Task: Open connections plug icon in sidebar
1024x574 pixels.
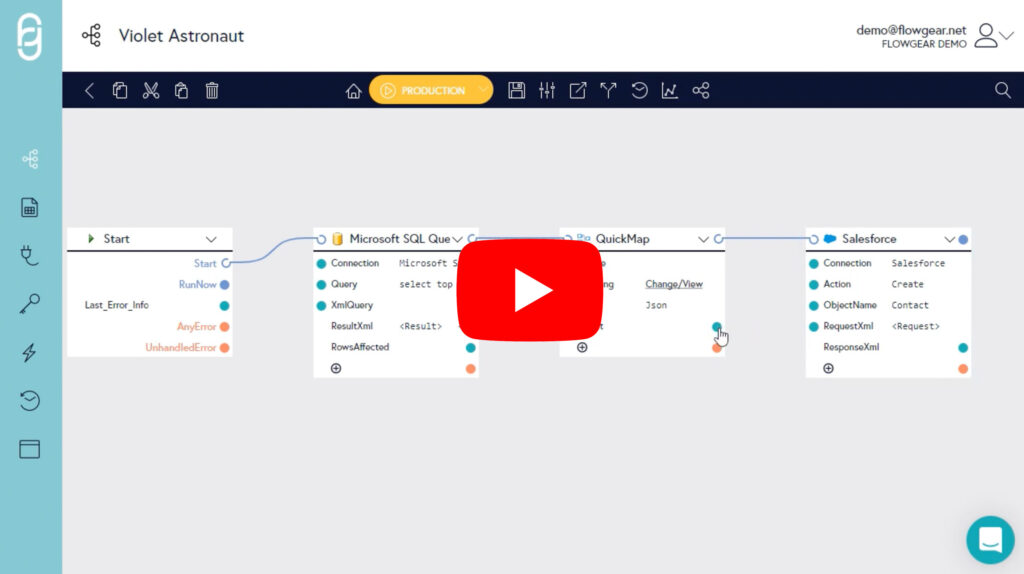Action: 29,255
